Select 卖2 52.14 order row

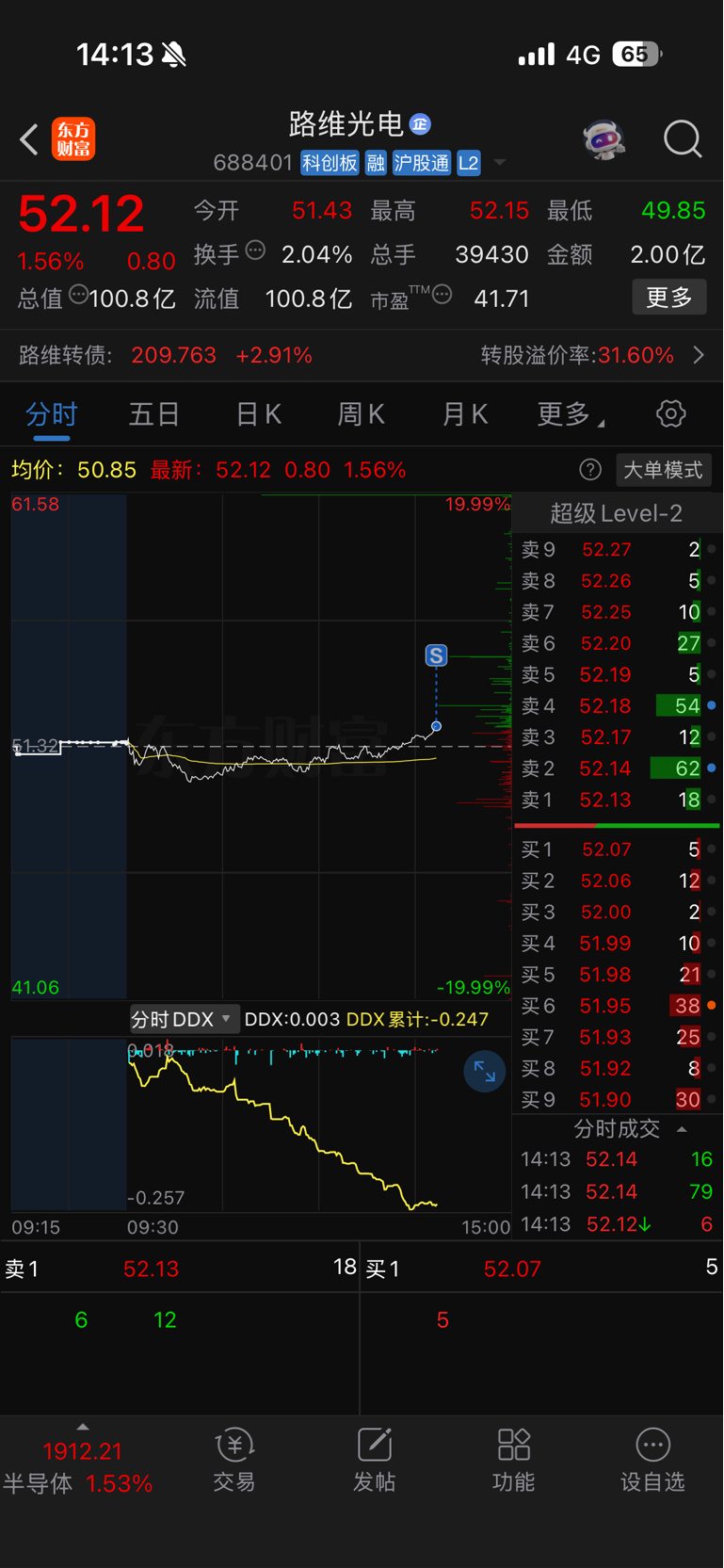coord(617,768)
